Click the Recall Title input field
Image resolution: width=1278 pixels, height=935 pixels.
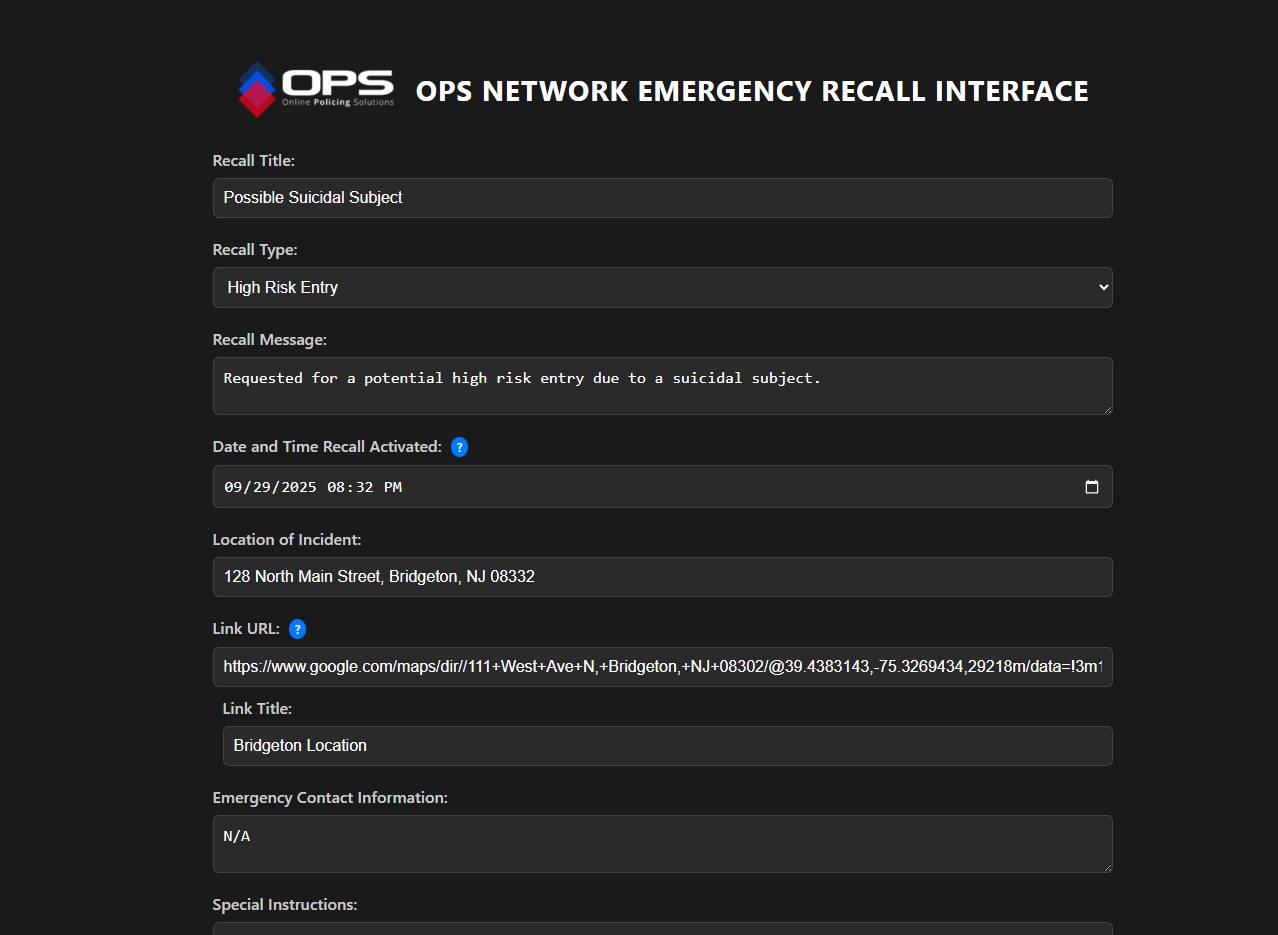pyautogui.click(x=662, y=198)
